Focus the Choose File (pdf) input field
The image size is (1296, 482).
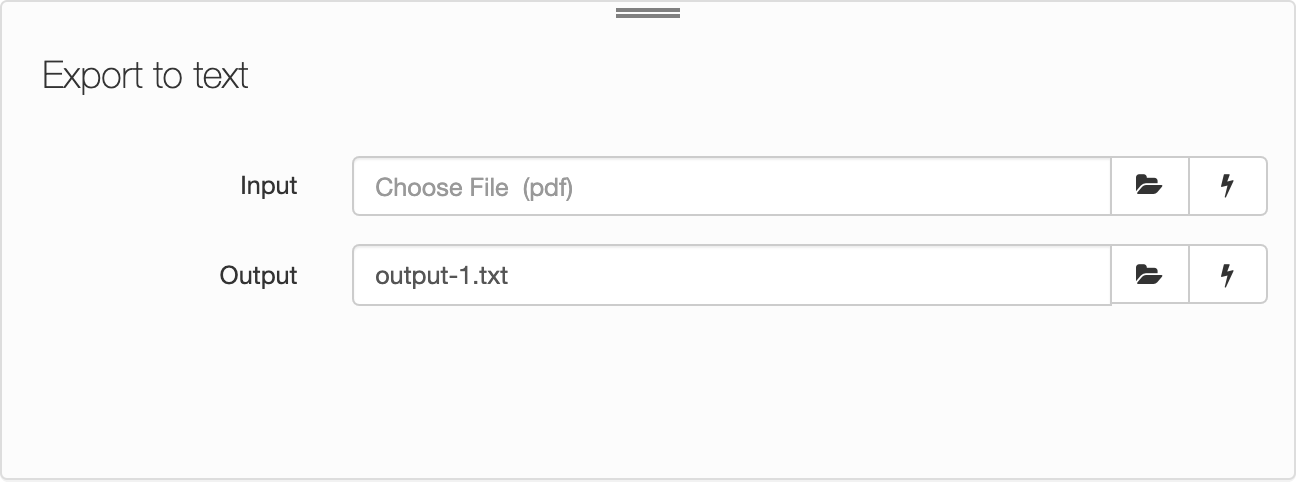pyautogui.click(x=732, y=186)
